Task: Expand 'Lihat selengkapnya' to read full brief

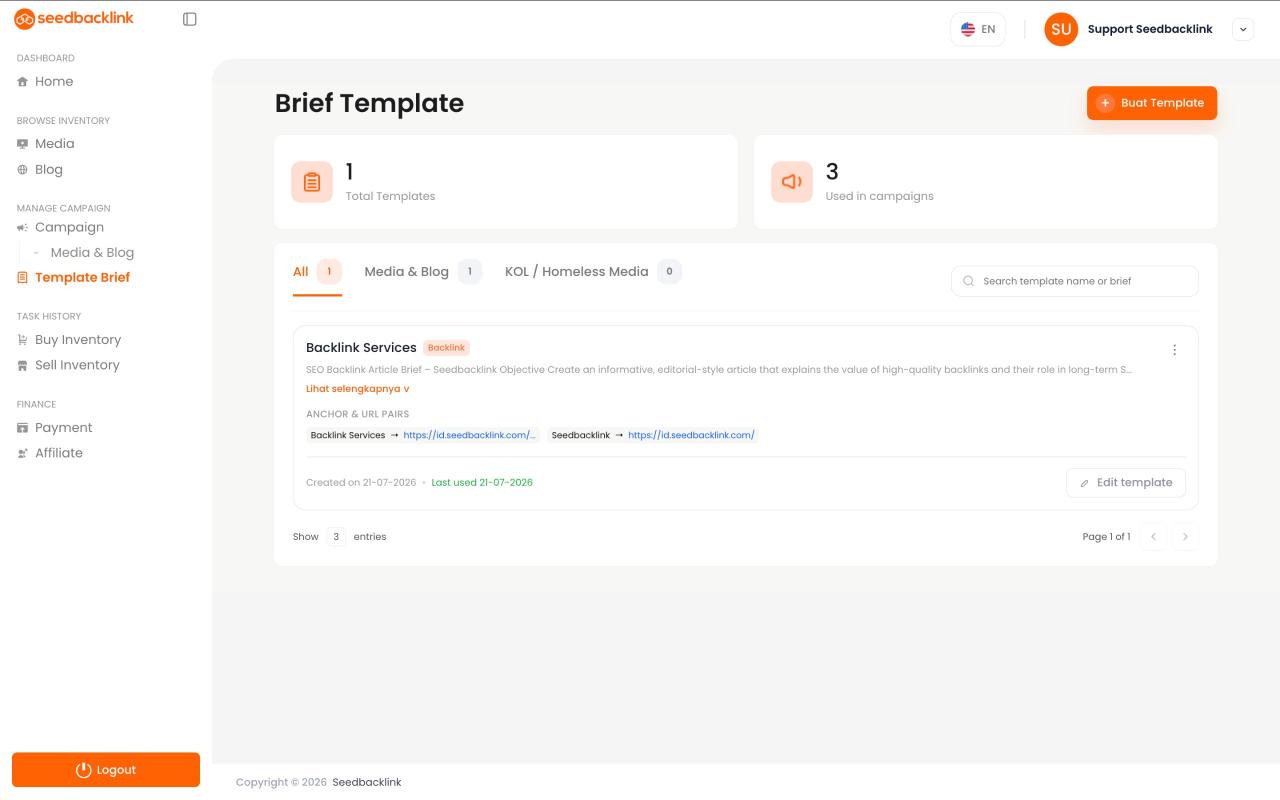Action: coord(357,389)
